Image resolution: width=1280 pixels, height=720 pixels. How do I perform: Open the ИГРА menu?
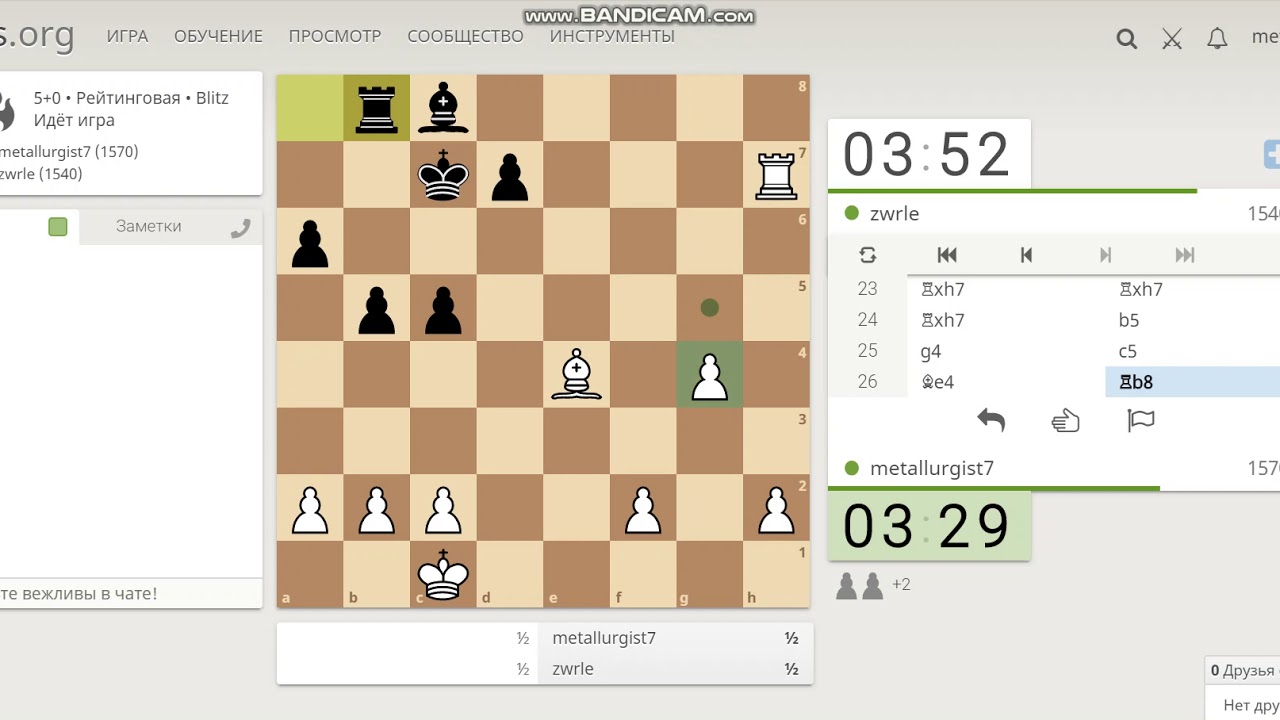(x=127, y=36)
